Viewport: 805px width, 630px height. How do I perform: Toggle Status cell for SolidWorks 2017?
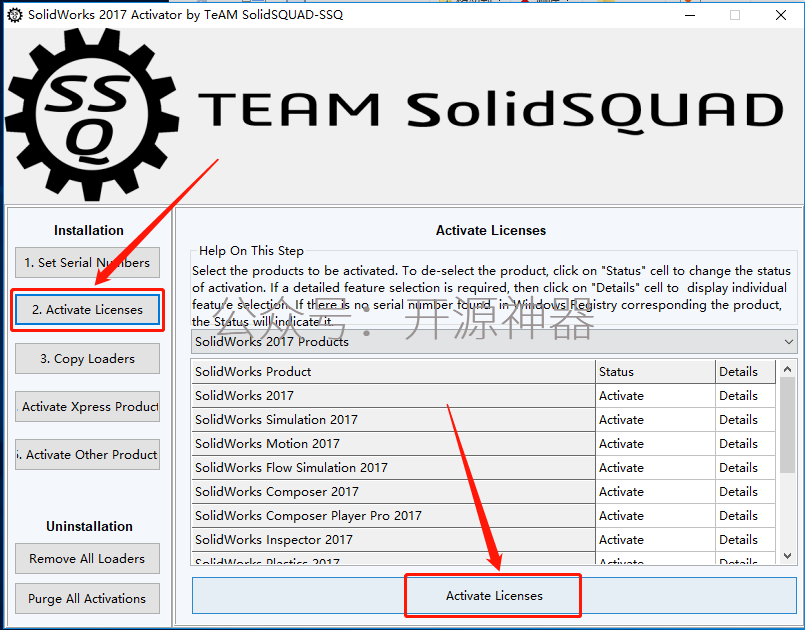coord(655,396)
